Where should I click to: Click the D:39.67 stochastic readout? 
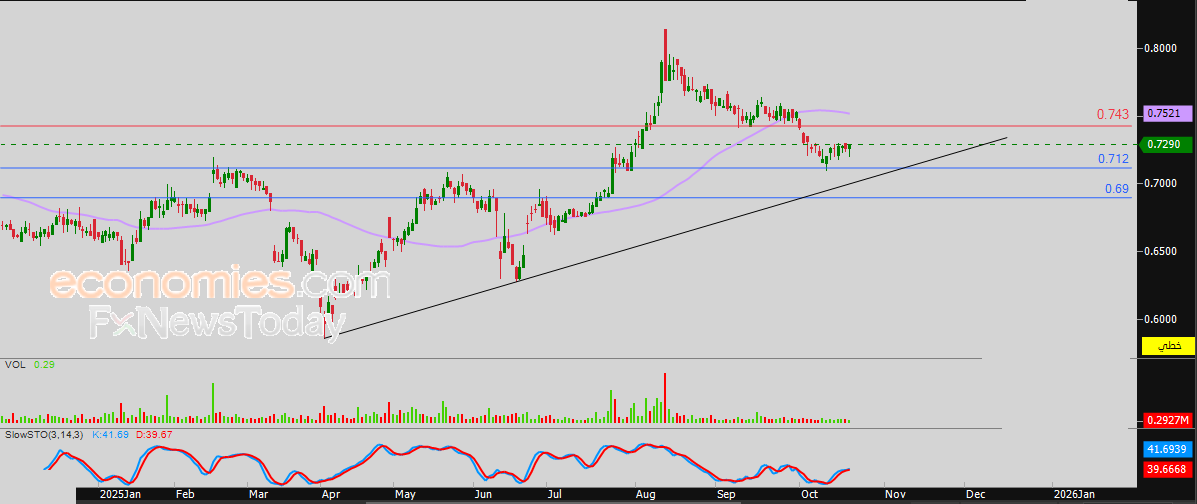(x=153, y=435)
